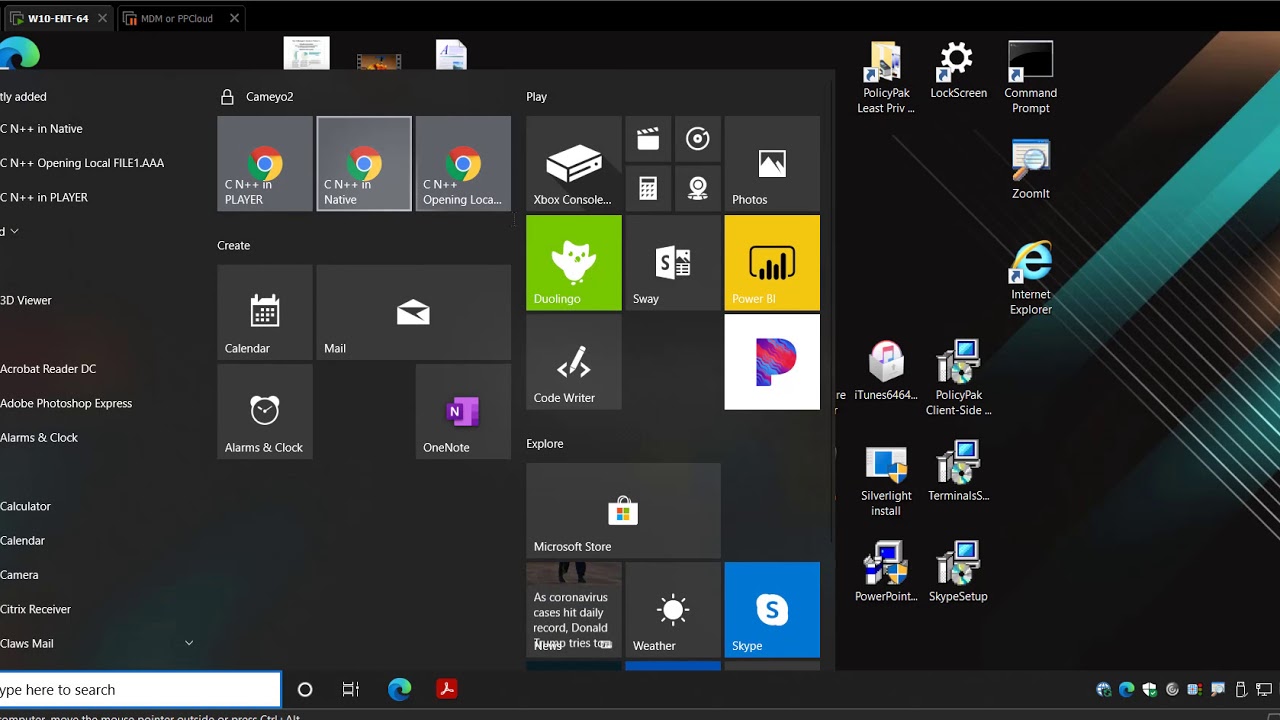This screenshot has width=1280, height=720.
Task: Open Task View on taskbar
Action: coord(351,689)
